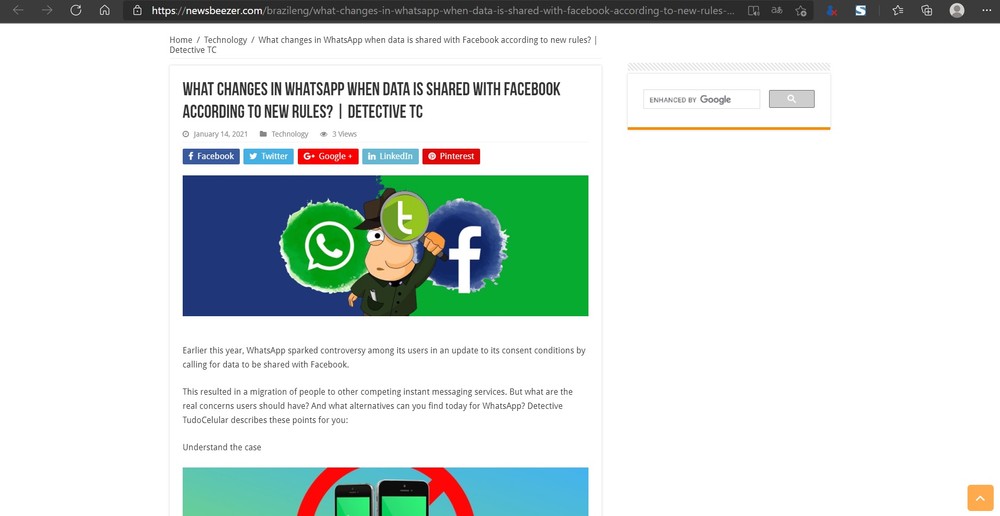Open the immersive reader icon in address bar

(754, 10)
